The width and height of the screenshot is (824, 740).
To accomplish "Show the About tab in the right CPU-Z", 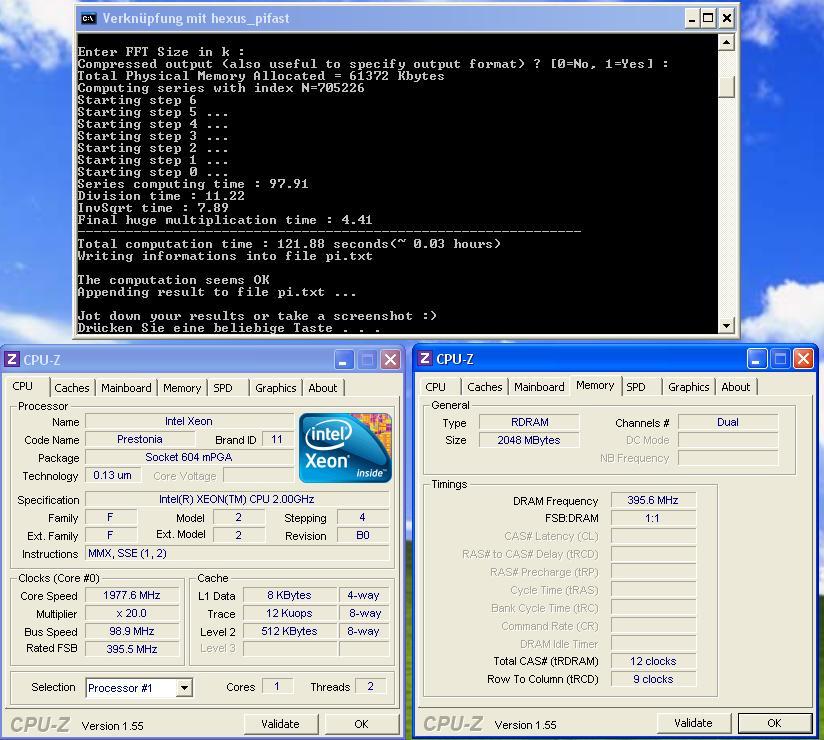I will pyautogui.click(x=736, y=387).
